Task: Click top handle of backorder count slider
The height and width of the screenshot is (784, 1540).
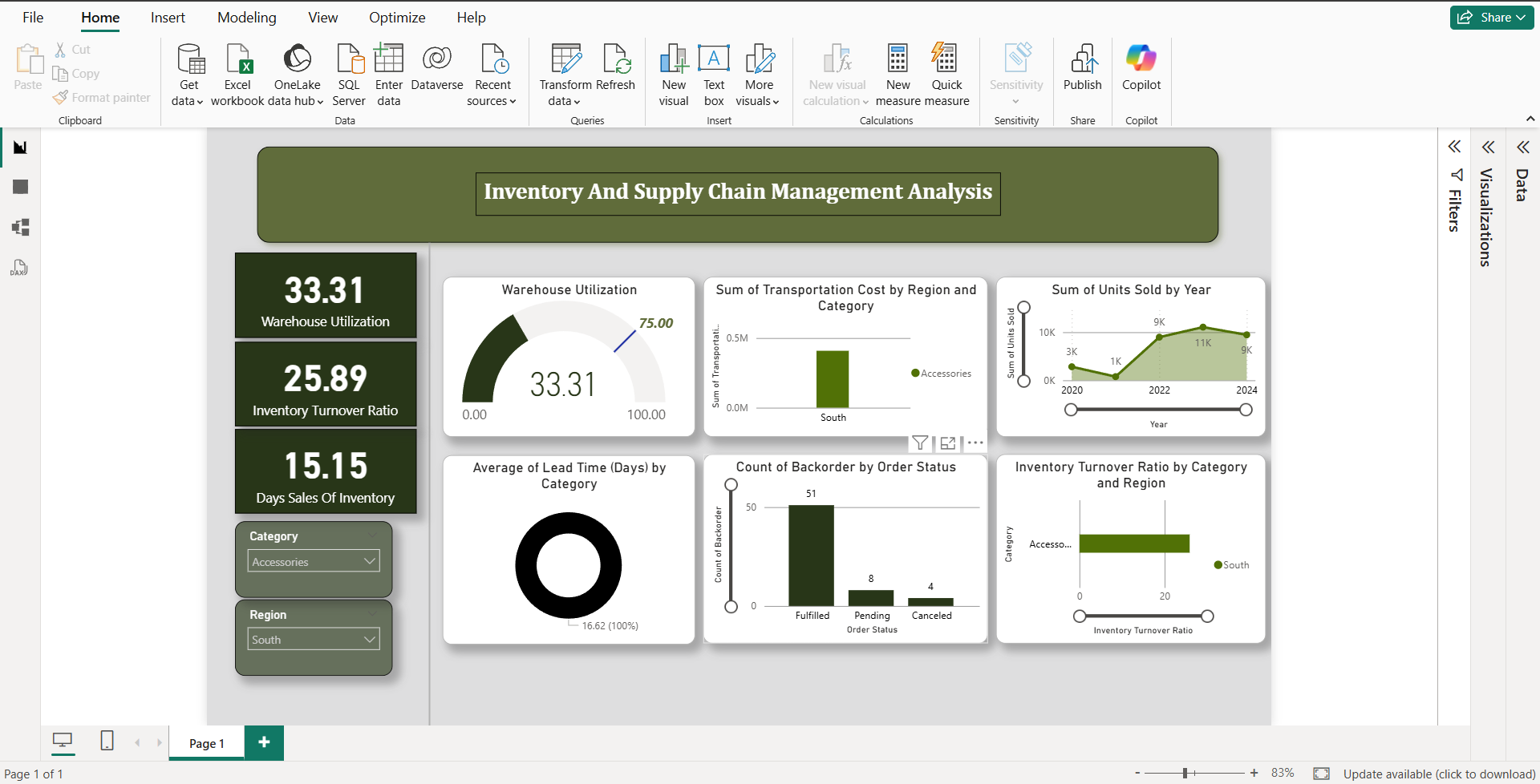Action: tap(731, 484)
